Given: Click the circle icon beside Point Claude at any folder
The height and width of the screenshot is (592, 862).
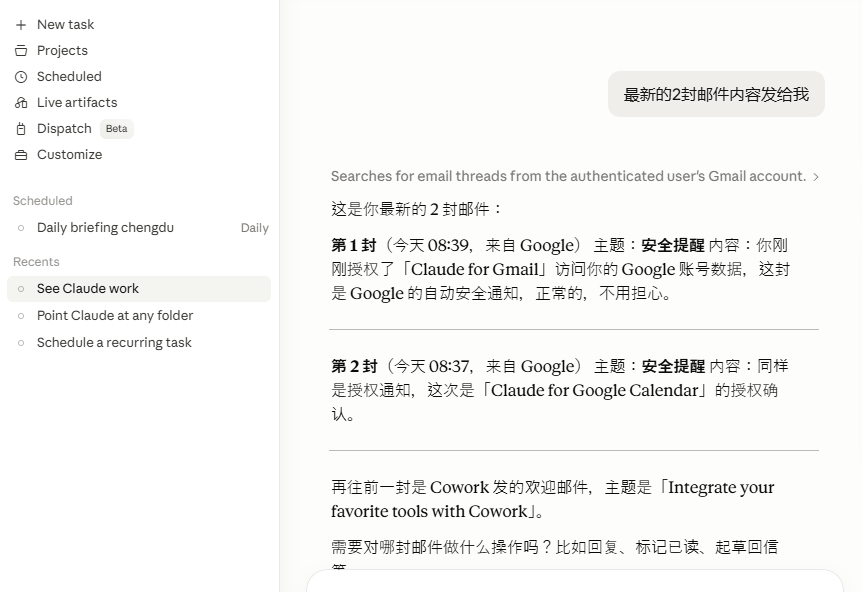Looking at the screenshot, I should pos(21,316).
